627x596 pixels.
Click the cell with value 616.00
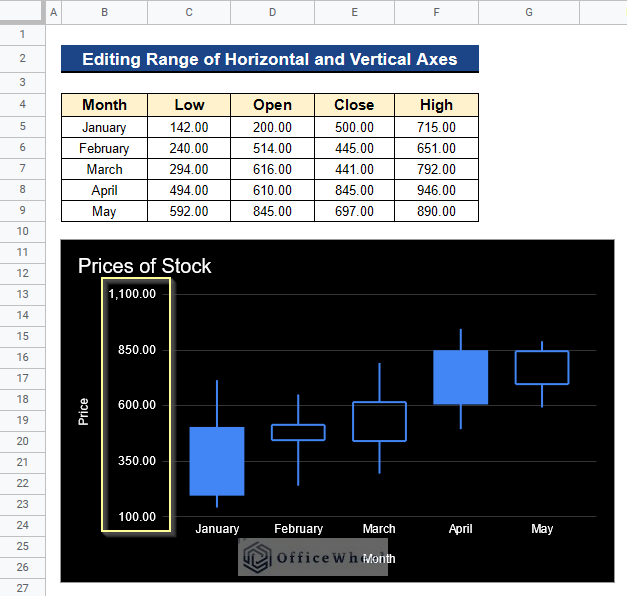point(272,169)
